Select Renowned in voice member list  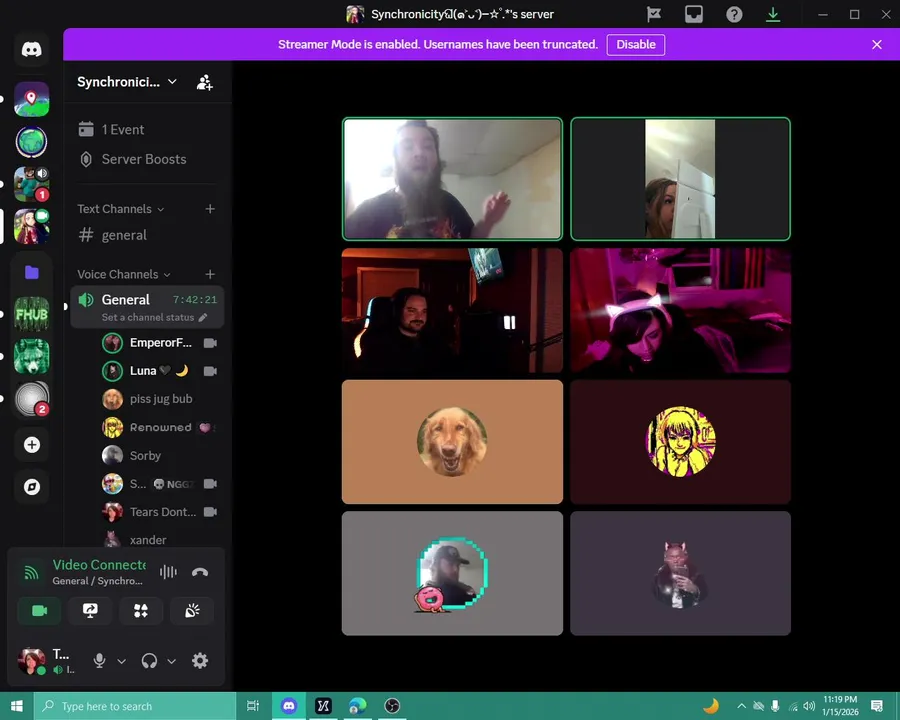coord(160,427)
